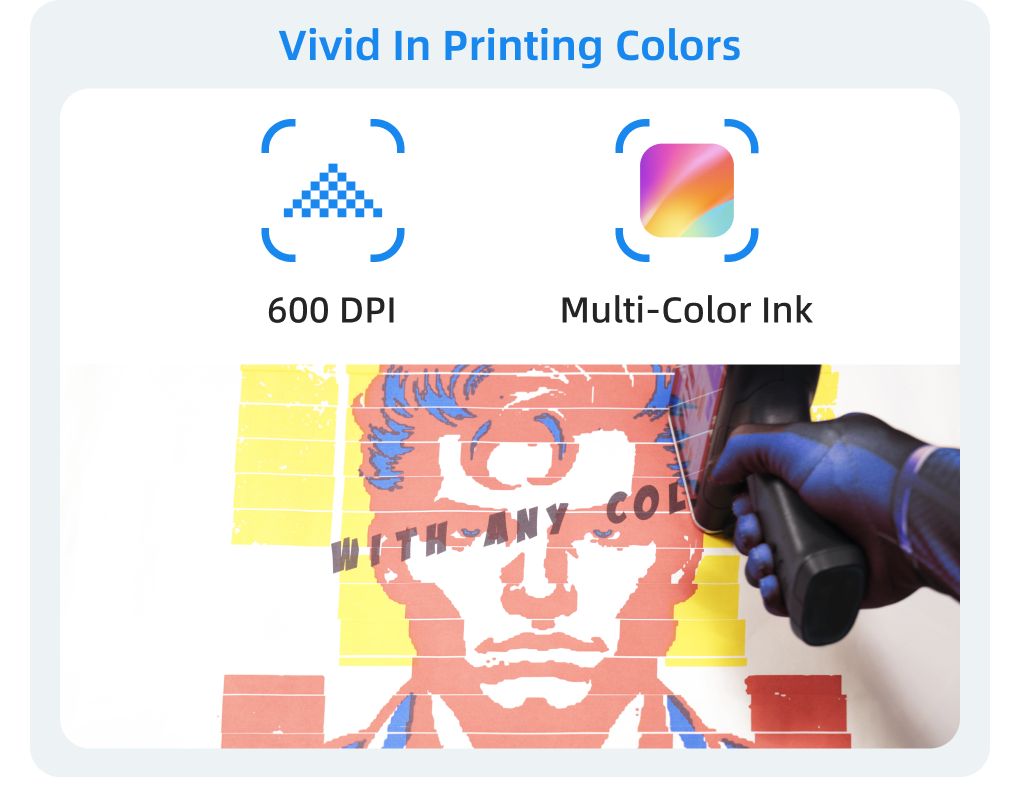This screenshot has width=1019, height=807.
Task: Select the Multi-Color Ink gradient icon
Action: point(687,190)
